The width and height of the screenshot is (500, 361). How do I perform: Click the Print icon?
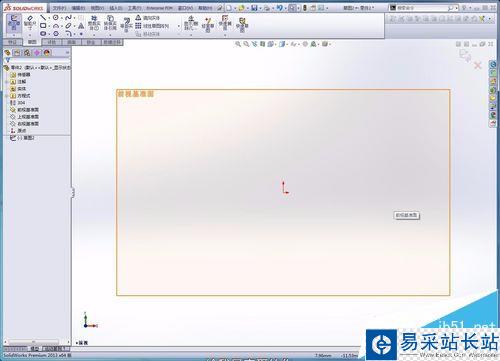click(267, 7)
